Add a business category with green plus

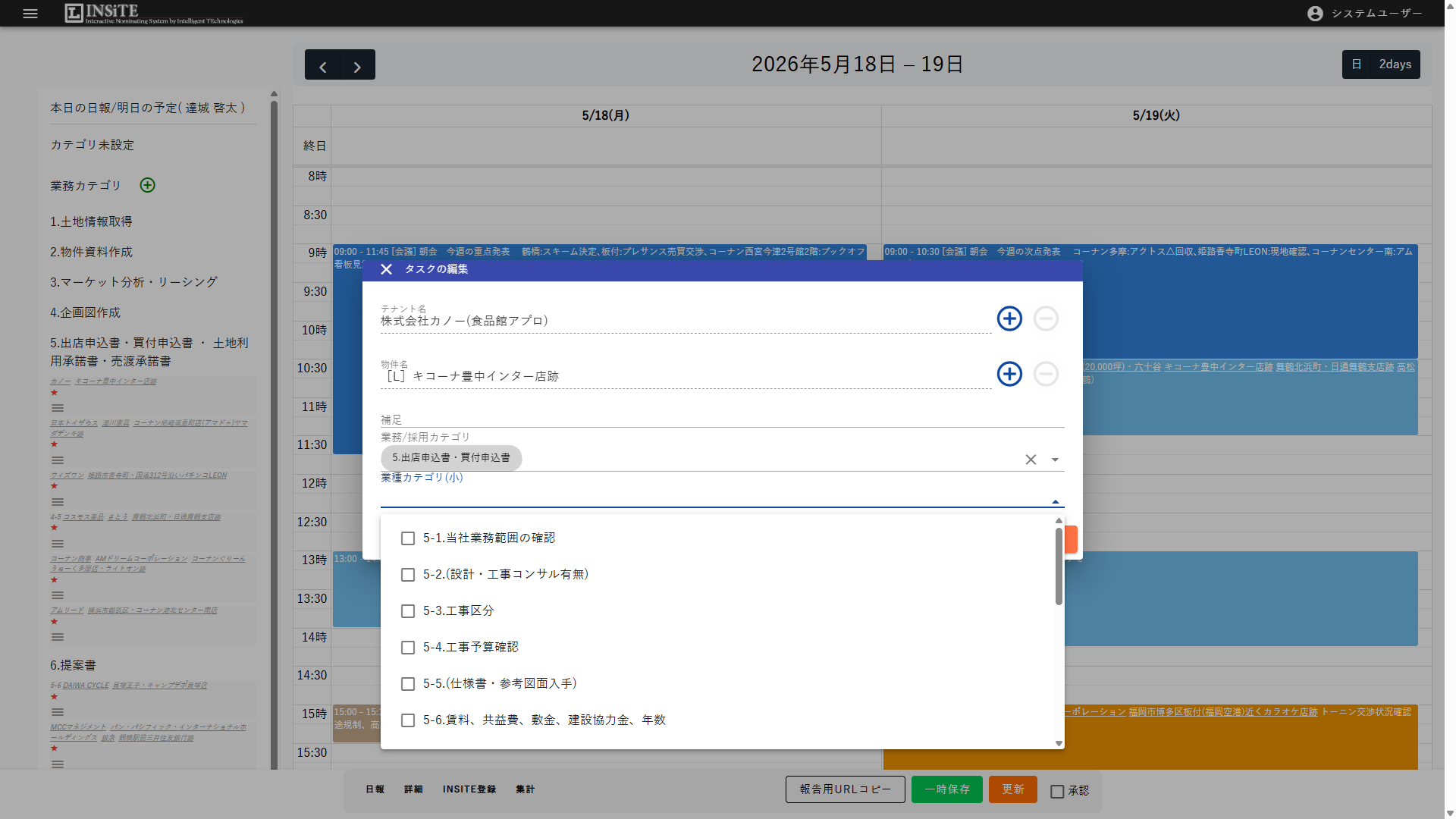148,185
